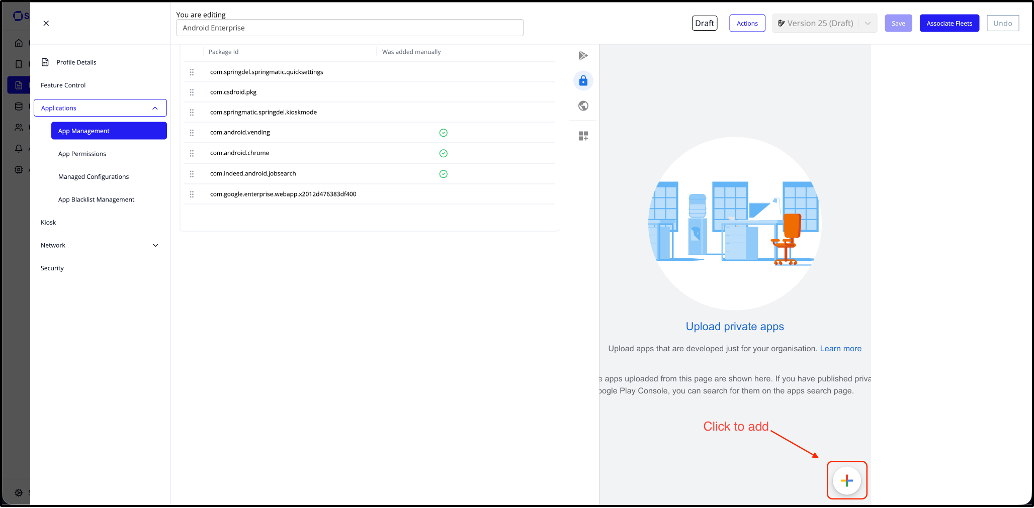Click the Draft status badge
1034x508 pixels.
click(x=704, y=23)
